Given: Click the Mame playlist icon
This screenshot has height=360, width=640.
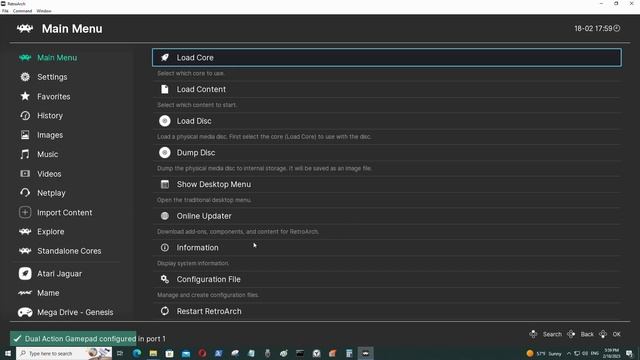Looking at the screenshot, I should [25, 293].
